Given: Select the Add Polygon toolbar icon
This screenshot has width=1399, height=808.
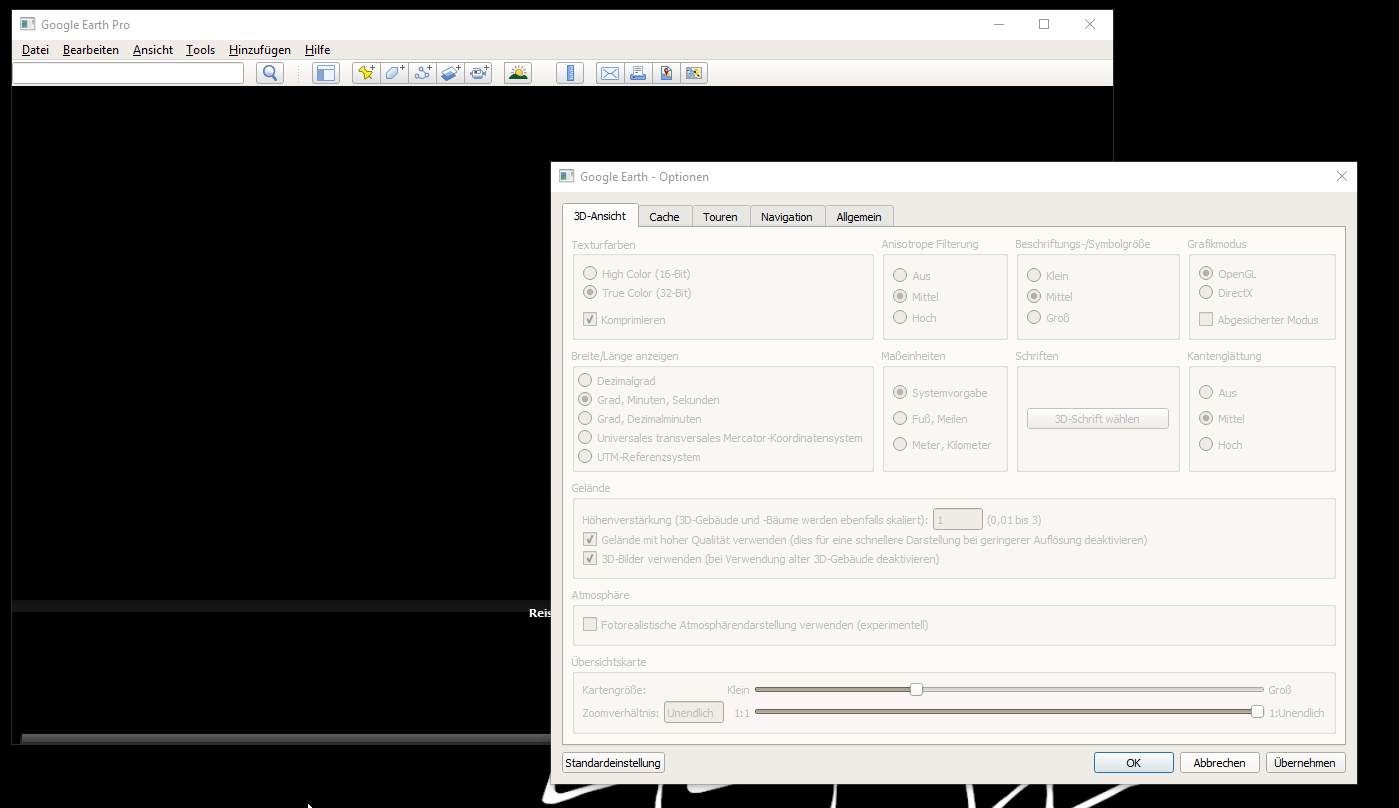Looking at the screenshot, I should click(x=395, y=73).
